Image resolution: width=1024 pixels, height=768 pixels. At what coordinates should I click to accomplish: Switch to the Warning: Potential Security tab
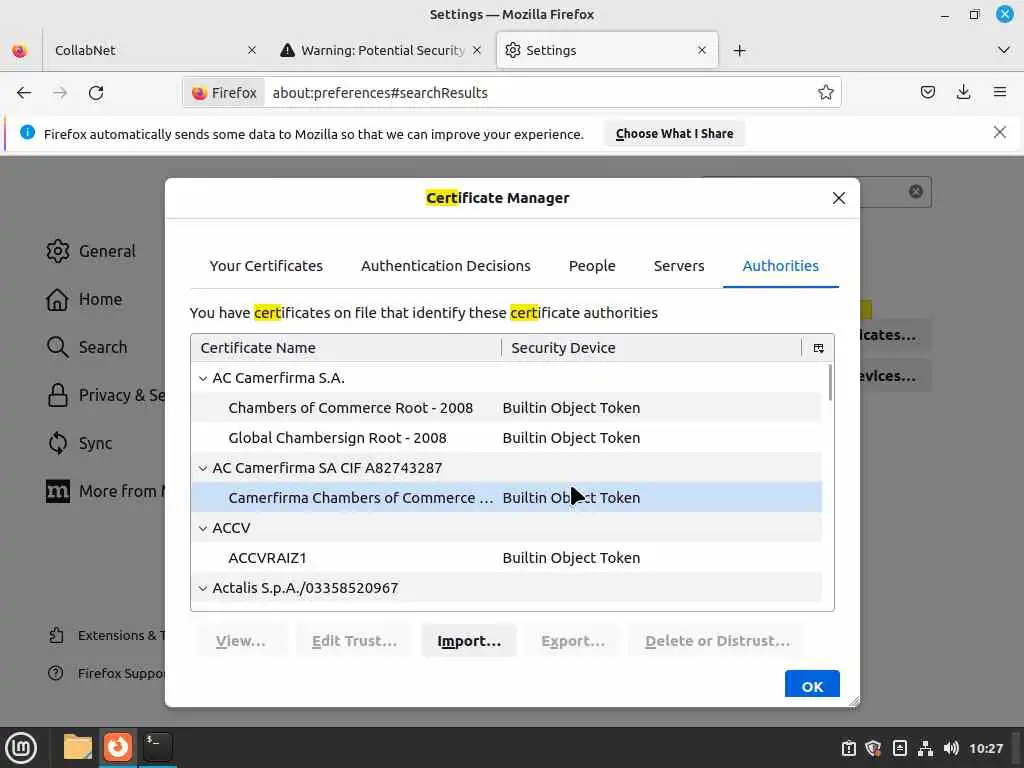pyautogui.click(x=381, y=50)
